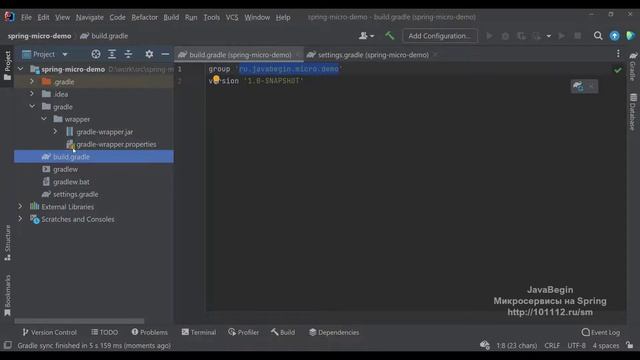640x360 pixels.
Task: Collapse spring-micro-demo root node
Action: pyautogui.click(x=20, y=69)
